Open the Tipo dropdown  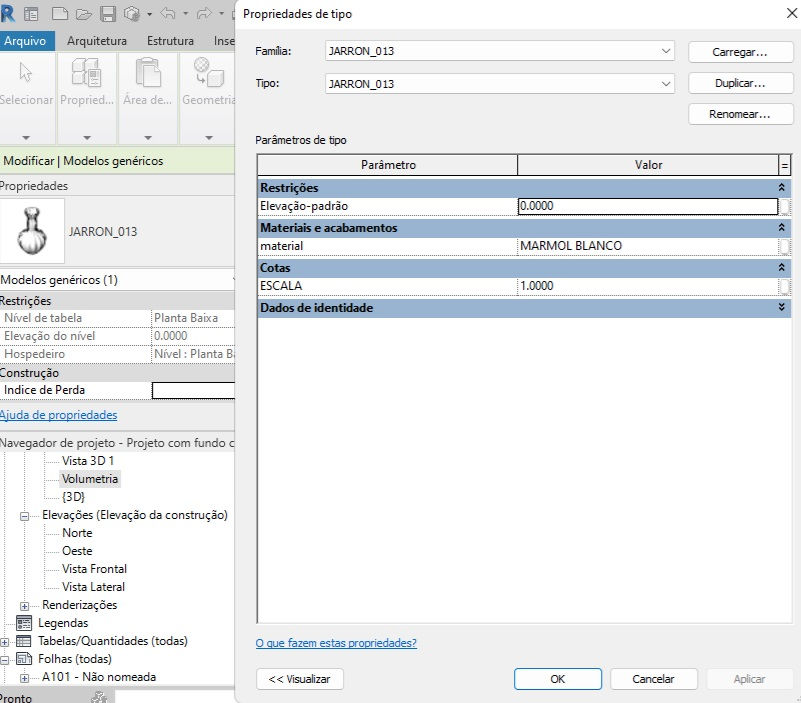coord(666,84)
